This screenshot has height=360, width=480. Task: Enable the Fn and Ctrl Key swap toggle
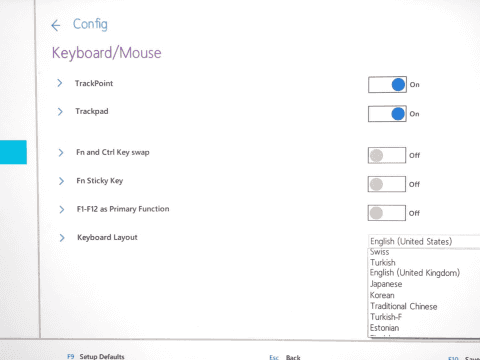(387, 155)
